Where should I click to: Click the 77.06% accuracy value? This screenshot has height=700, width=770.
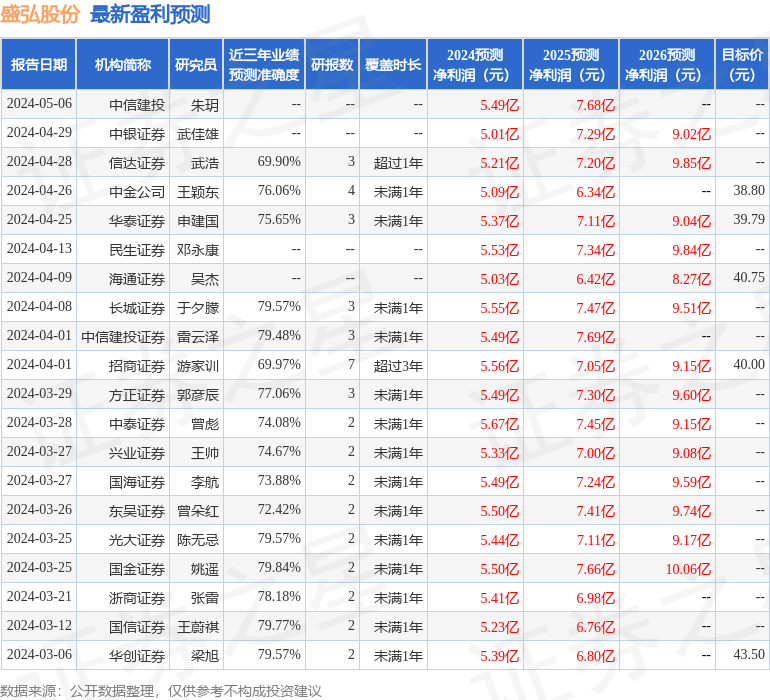tap(279, 393)
